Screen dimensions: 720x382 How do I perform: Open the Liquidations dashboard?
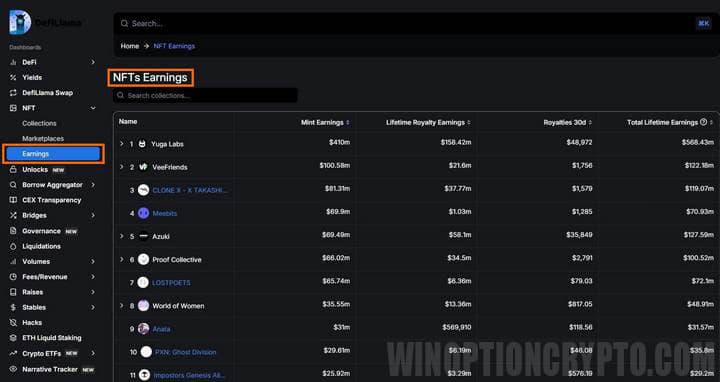coord(41,247)
